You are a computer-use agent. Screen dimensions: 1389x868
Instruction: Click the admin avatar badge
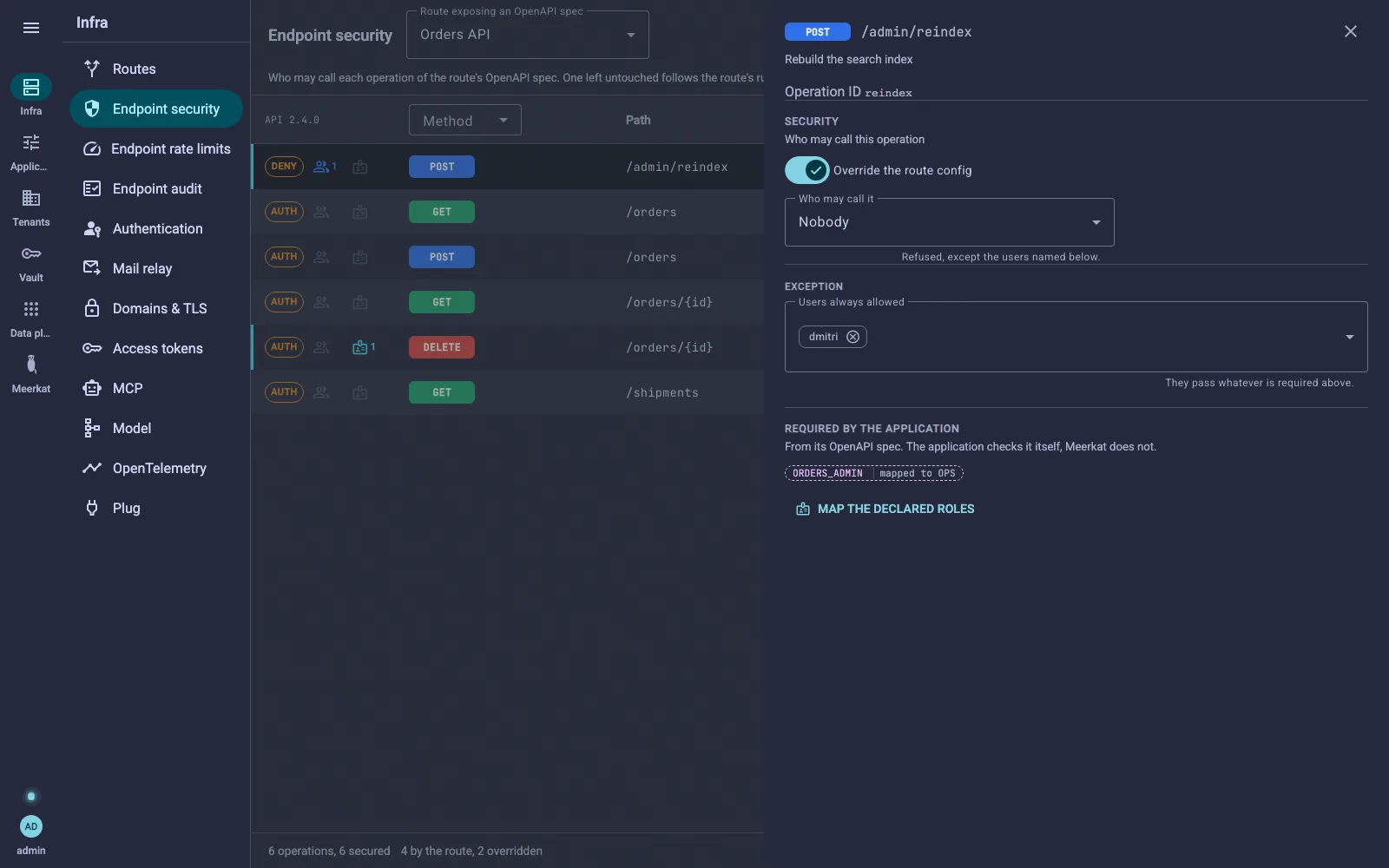[x=31, y=826]
